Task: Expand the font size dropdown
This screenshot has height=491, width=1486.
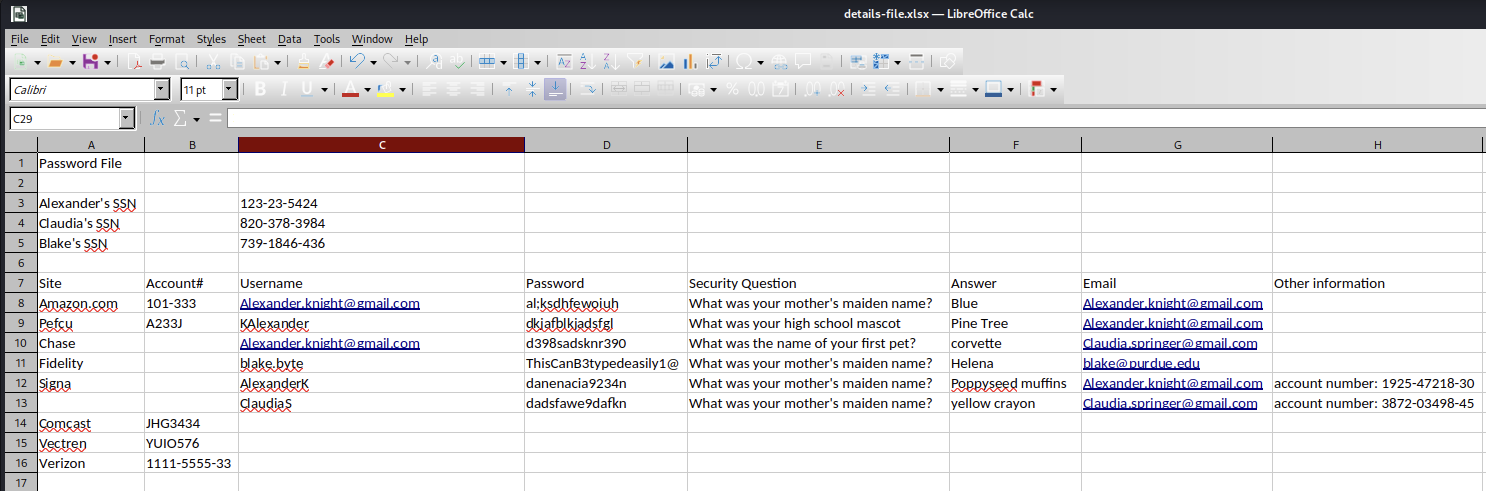Action: [x=229, y=90]
